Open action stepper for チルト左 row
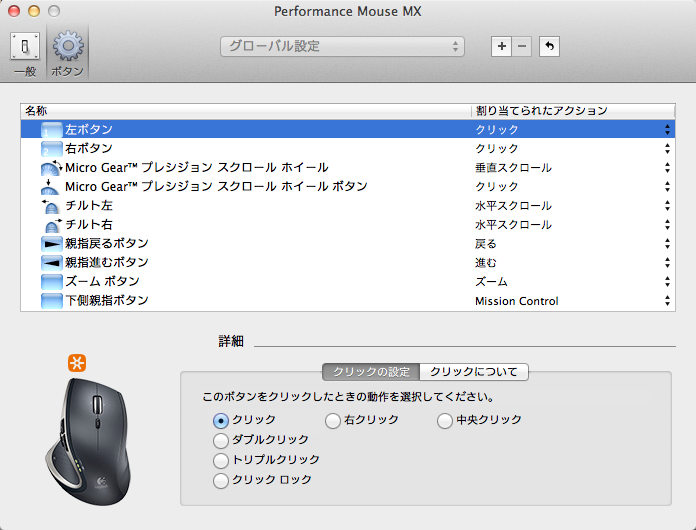 click(667, 206)
